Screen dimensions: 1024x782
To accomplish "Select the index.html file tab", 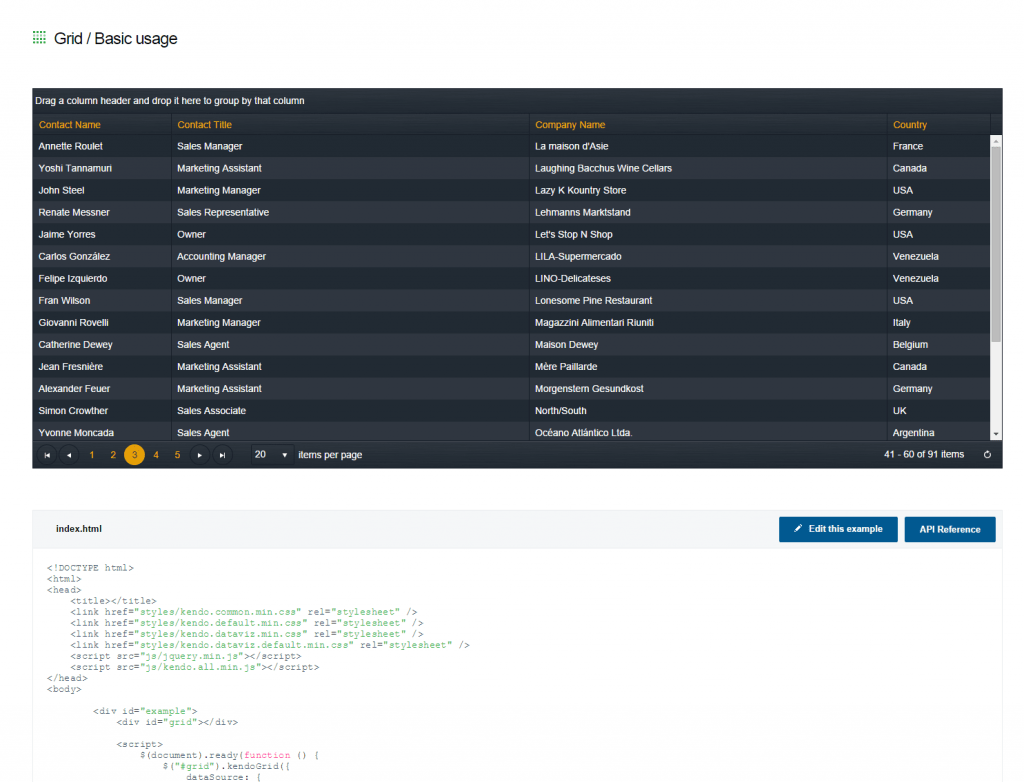I will click(x=79, y=529).
